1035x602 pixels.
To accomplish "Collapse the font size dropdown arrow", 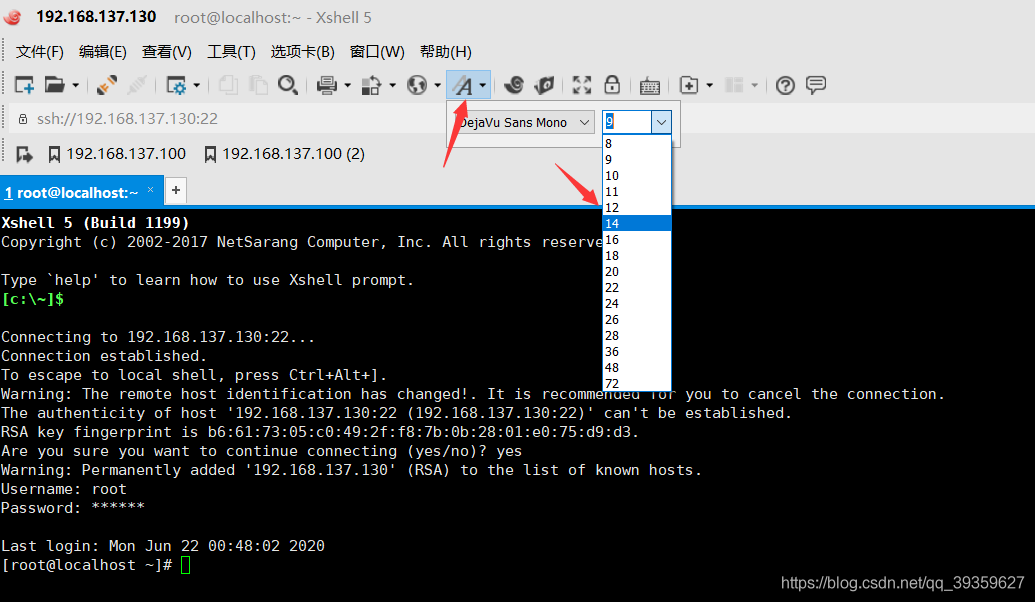I will coord(661,122).
